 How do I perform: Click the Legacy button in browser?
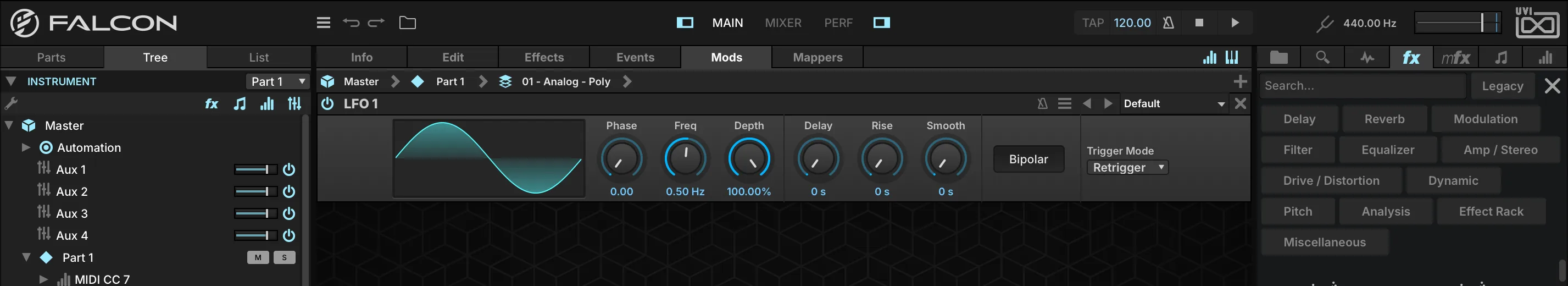[1502, 86]
